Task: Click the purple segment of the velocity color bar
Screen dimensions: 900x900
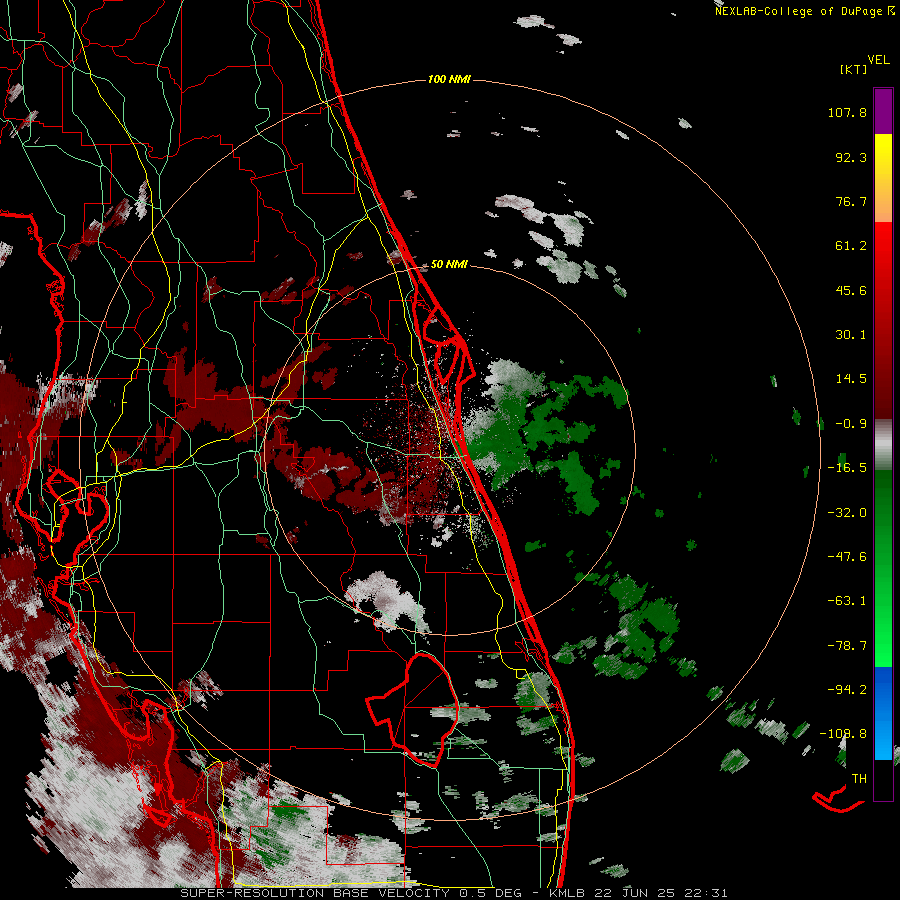Action: point(883,111)
